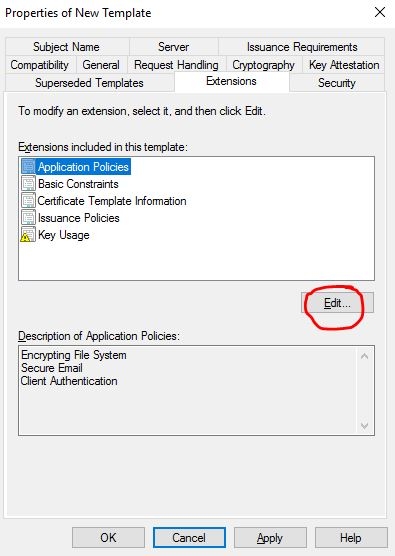Click the Basic Constraints extension icon
This screenshot has width=395, height=556.
coord(28,184)
